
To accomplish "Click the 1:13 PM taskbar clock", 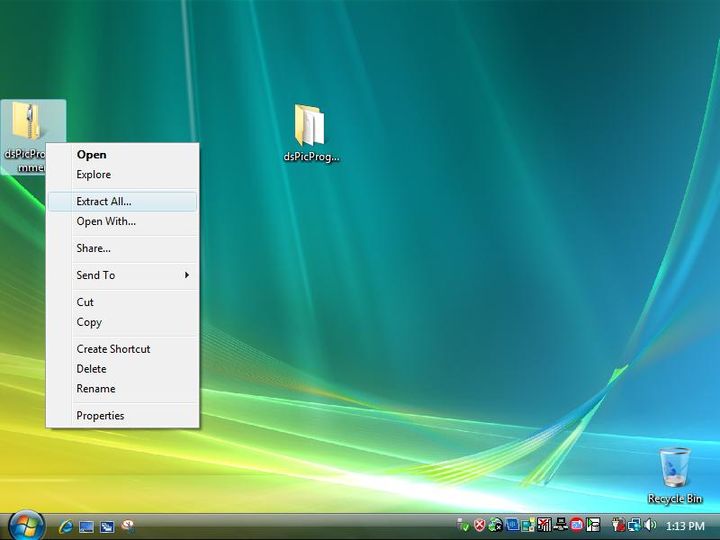I will pos(684,525).
